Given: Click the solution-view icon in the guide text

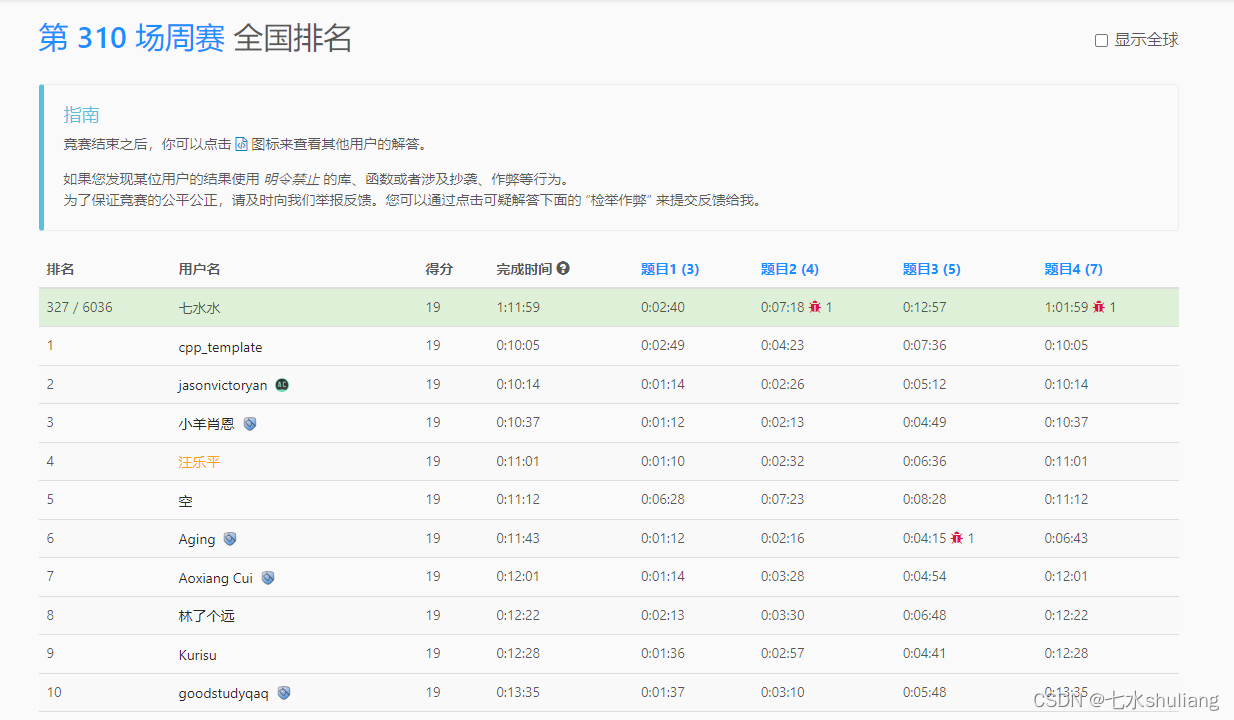Looking at the screenshot, I should click(241, 144).
